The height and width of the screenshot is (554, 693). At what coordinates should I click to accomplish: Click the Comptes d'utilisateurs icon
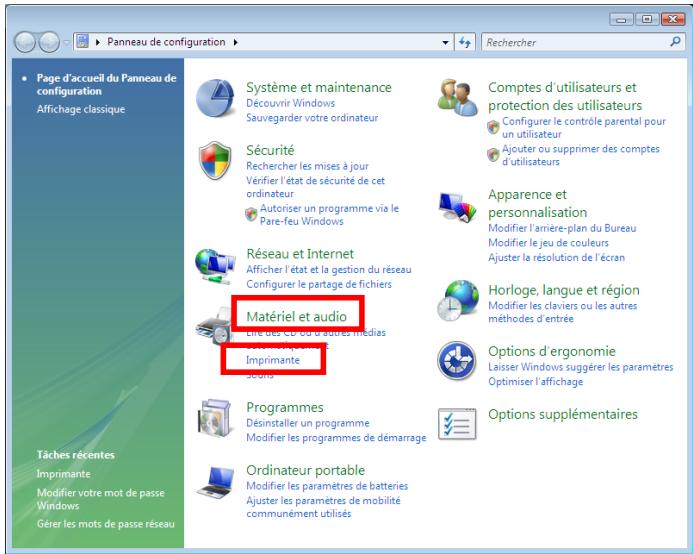pyautogui.click(x=457, y=101)
